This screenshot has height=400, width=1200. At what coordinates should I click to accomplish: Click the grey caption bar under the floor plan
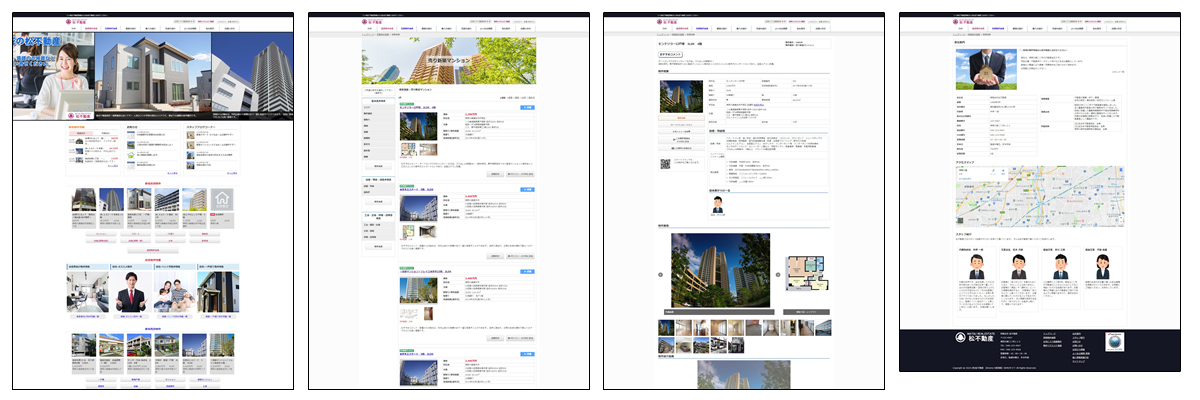click(806, 312)
